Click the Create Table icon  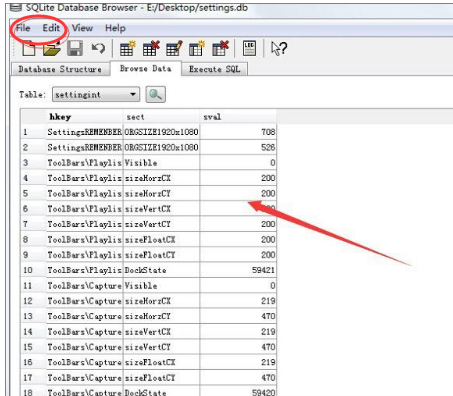[128, 49]
